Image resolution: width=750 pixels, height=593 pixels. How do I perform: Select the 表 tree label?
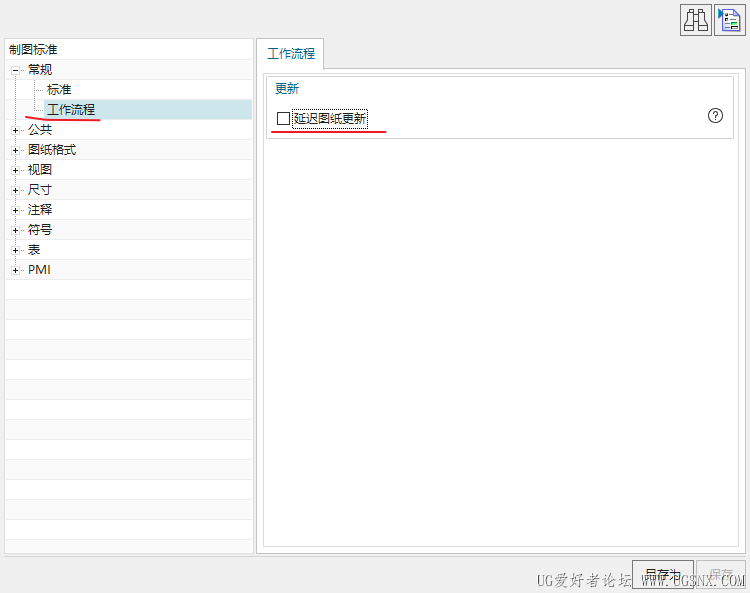point(34,250)
